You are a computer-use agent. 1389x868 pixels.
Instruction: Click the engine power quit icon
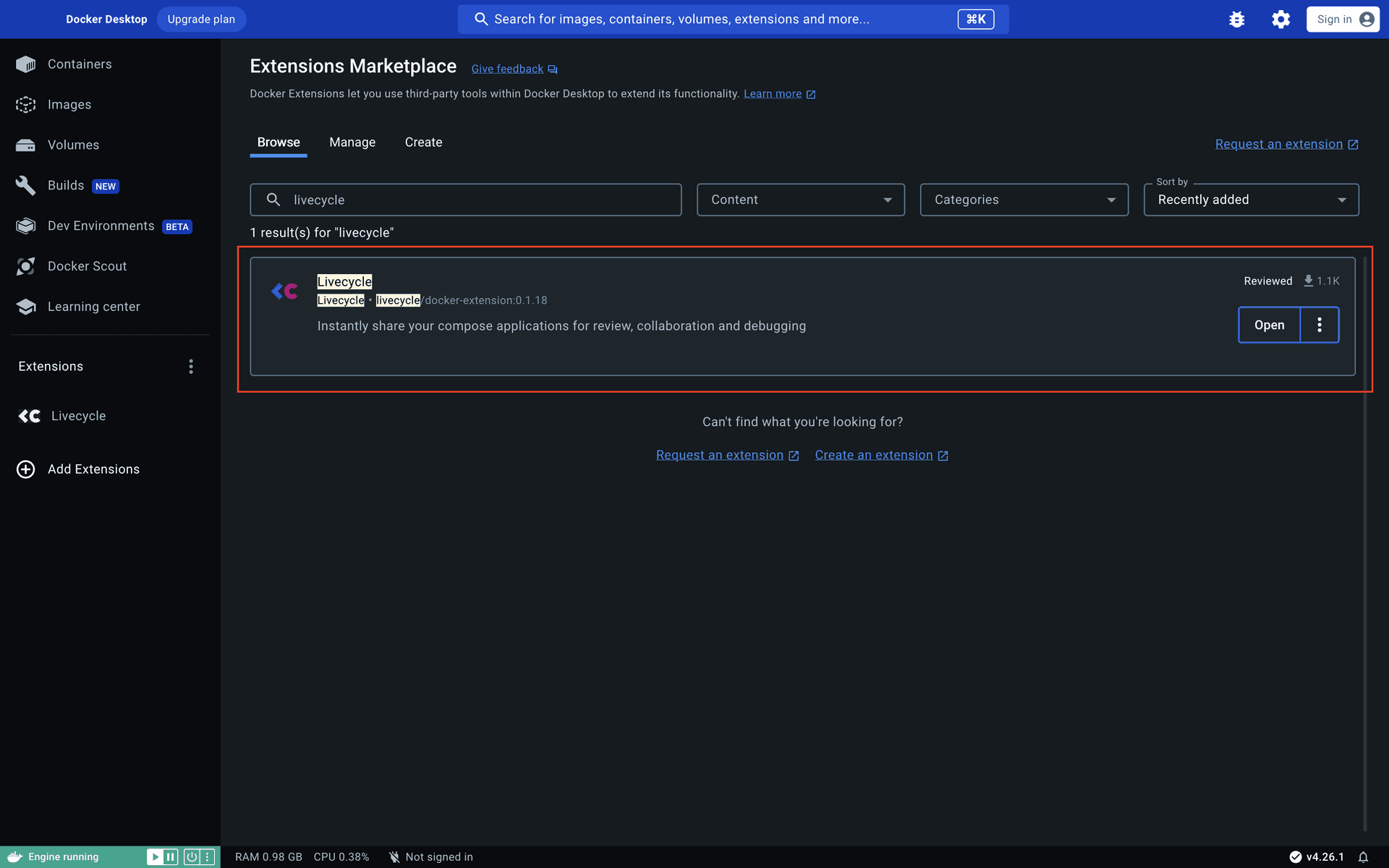[191, 857]
